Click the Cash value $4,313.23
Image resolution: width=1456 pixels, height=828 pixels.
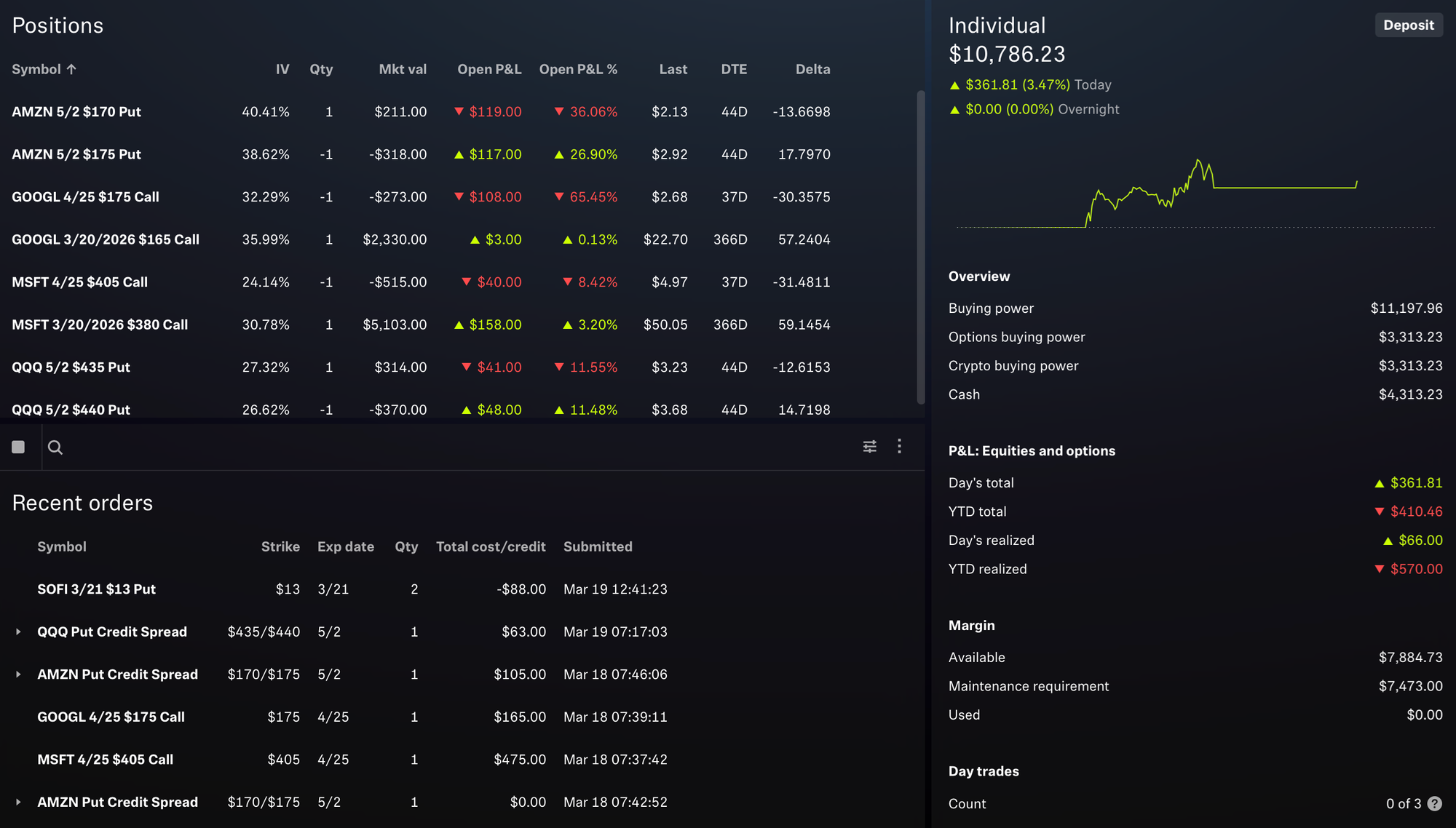[1410, 394]
